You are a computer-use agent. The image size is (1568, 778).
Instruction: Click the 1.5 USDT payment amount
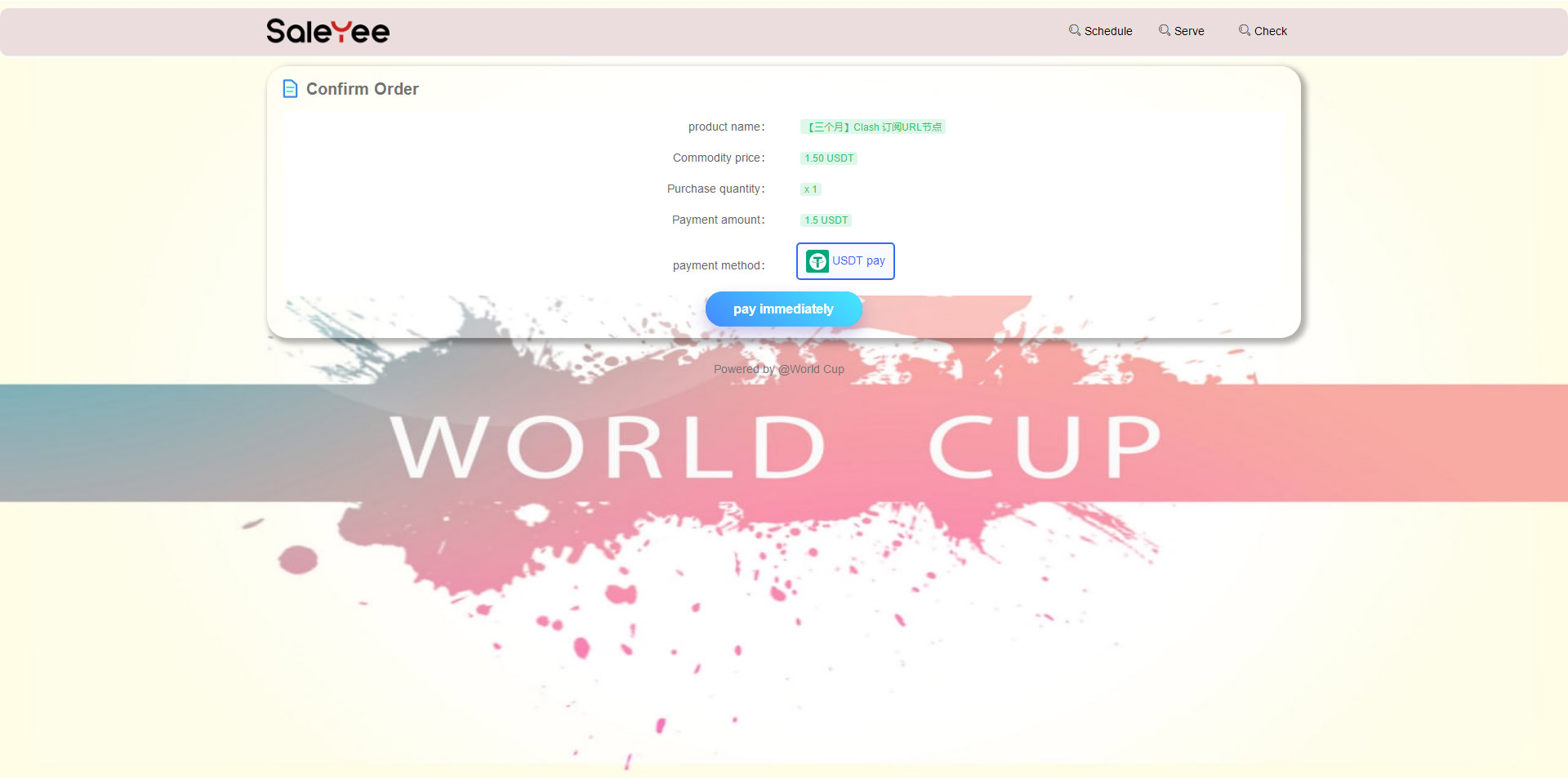point(826,220)
